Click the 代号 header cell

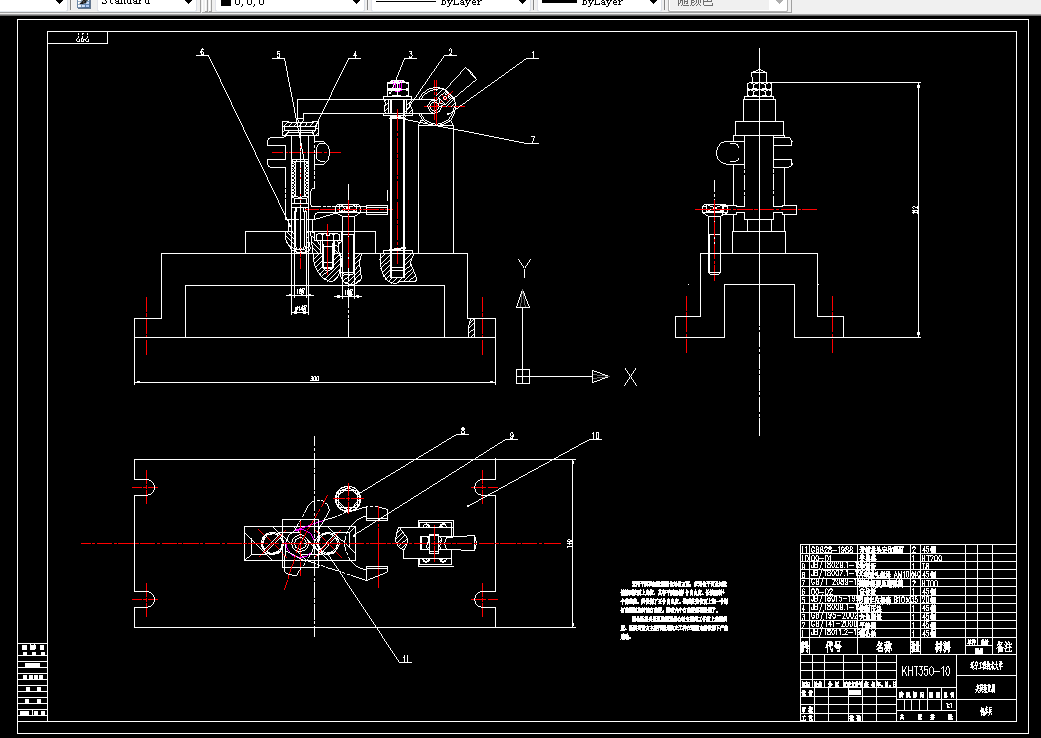[833, 646]
